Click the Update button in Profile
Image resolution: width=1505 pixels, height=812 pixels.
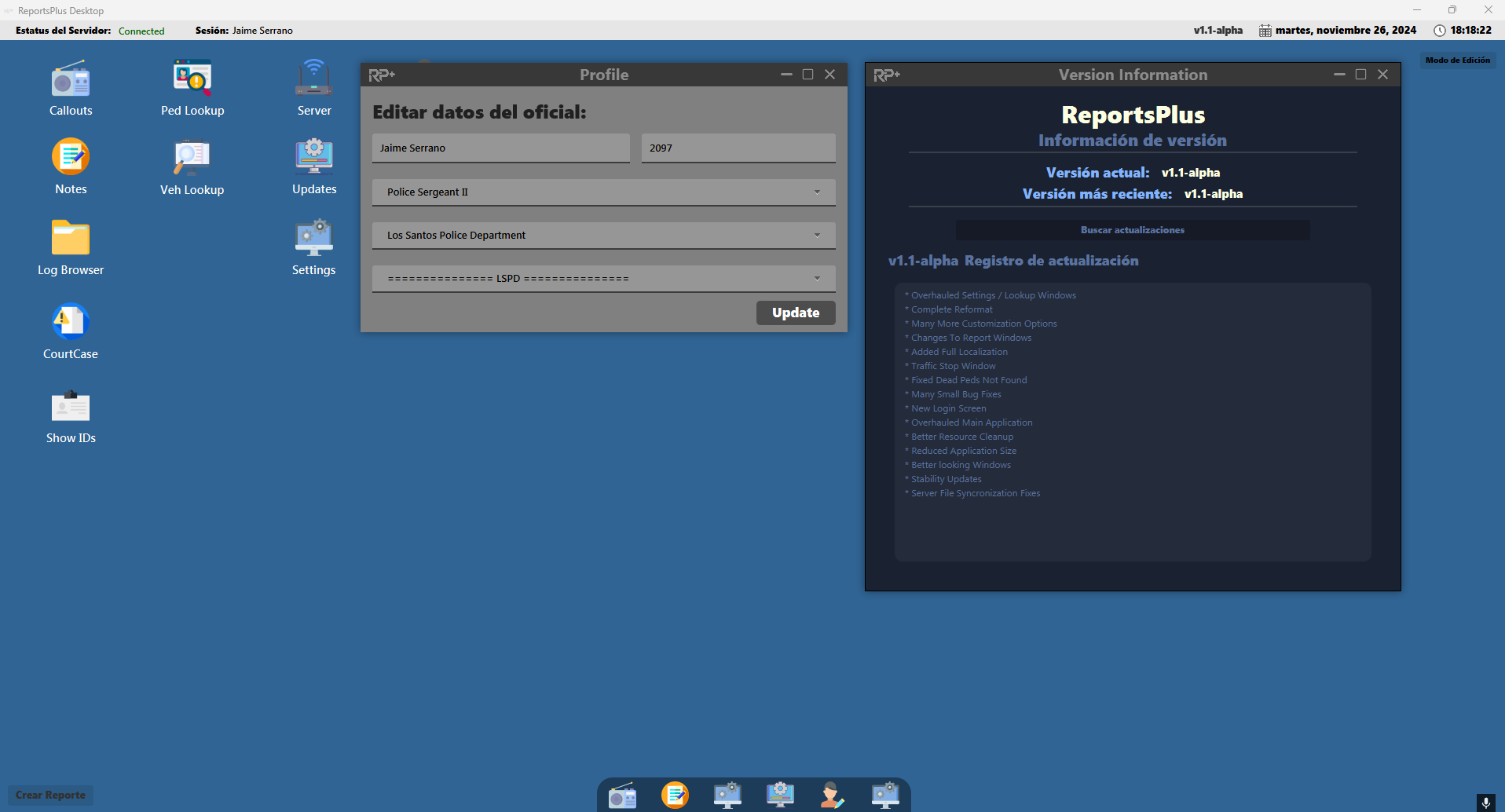point(795,313)
